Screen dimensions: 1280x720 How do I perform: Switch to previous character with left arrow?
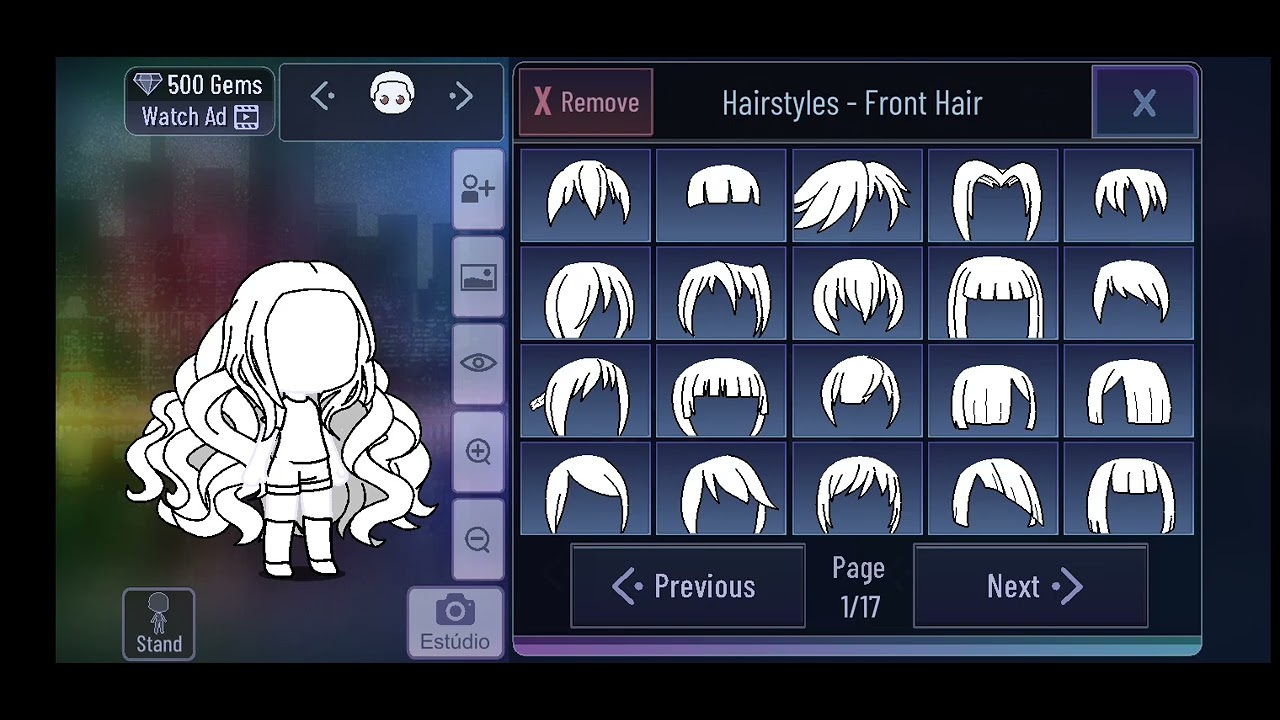[x=322, y=96]
